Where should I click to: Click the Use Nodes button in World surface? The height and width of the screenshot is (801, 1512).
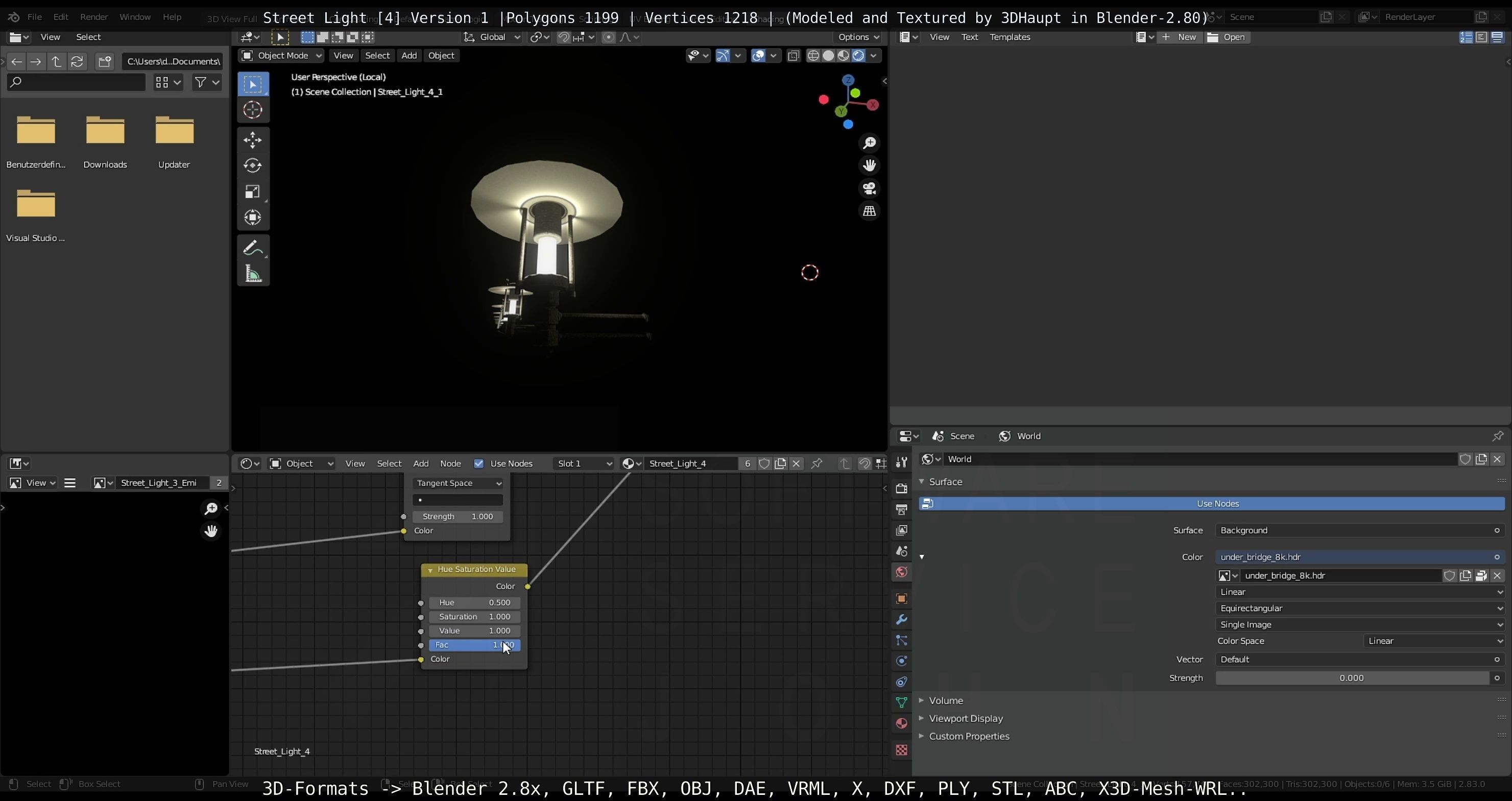[x=1217, y=503]
